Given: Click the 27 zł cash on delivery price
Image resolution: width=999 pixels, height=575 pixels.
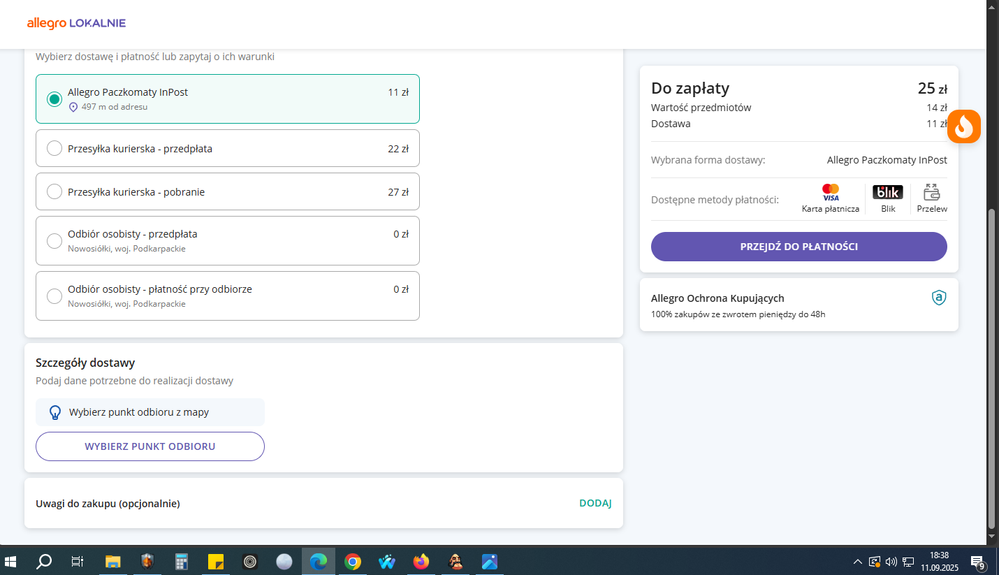Looking at the screenshot, I should (398, 192).
